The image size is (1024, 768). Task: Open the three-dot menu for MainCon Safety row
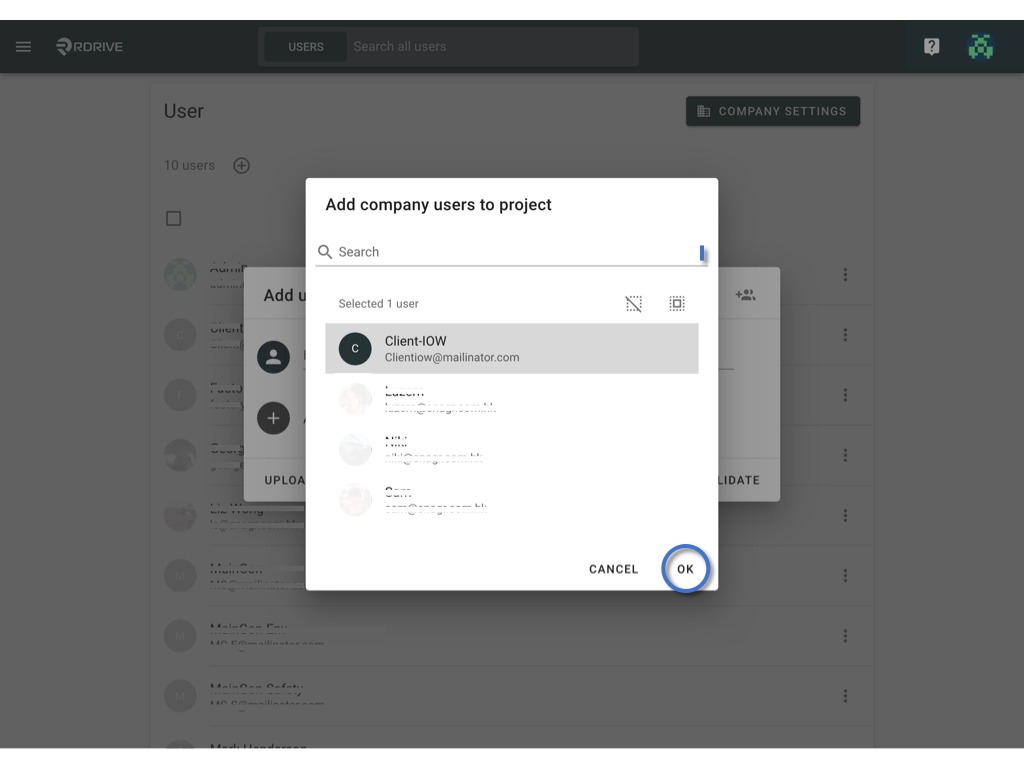click(x=845, y=696)
